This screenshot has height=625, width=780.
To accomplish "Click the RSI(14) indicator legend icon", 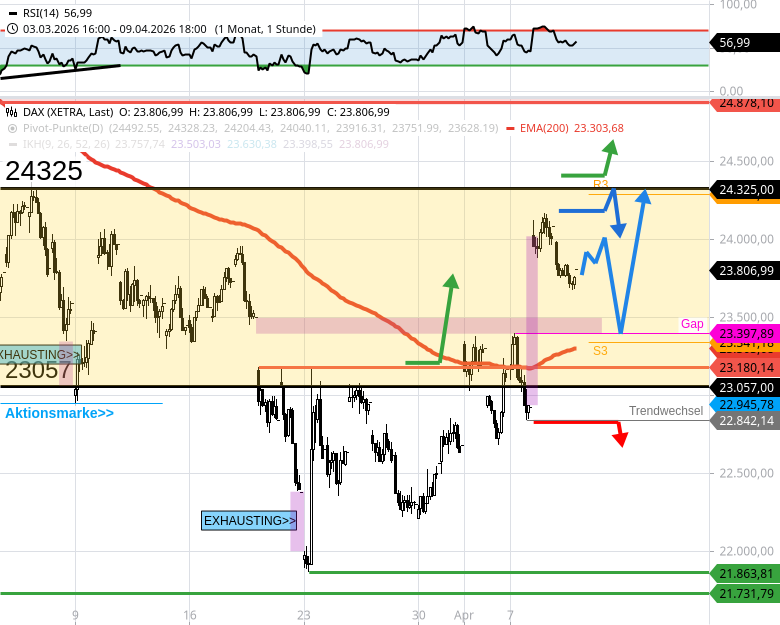I will point(11,14).
